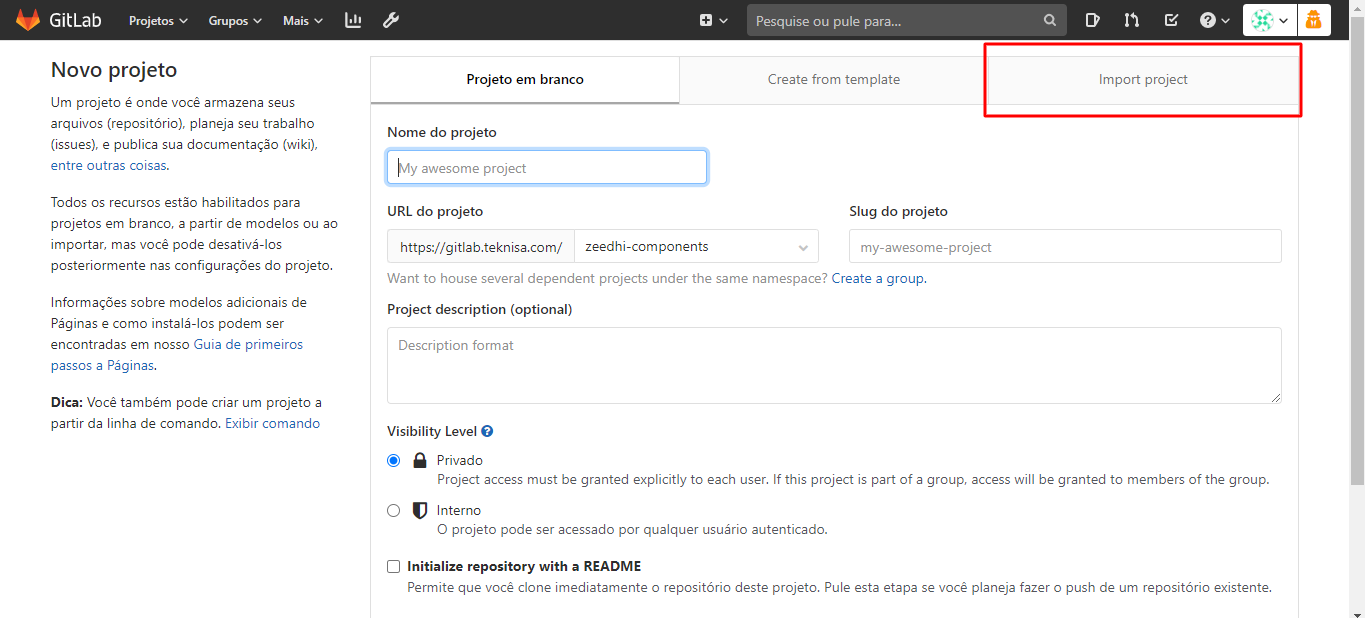This screenshot has height=618, width=1365.
Task: Click the shield icon beside Interno
Action: 420,510
